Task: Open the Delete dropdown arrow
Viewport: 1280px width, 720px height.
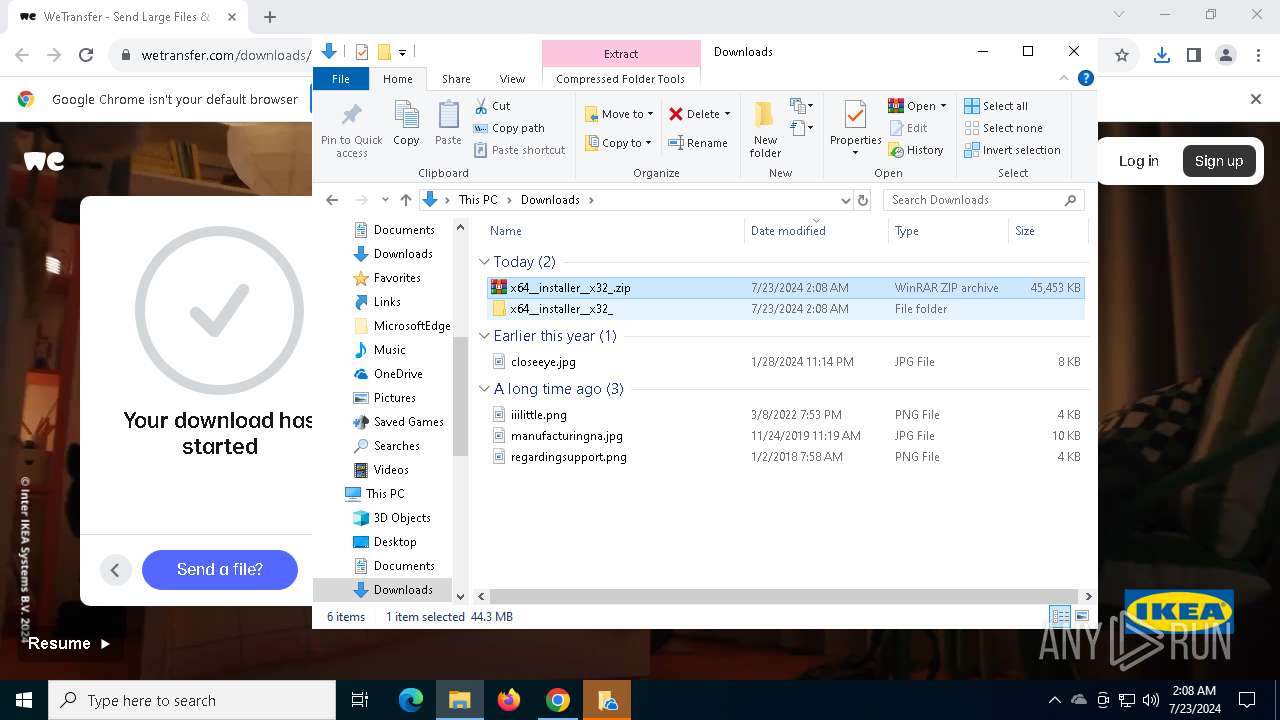Action: pyautogui.click(x=727, y=114)
